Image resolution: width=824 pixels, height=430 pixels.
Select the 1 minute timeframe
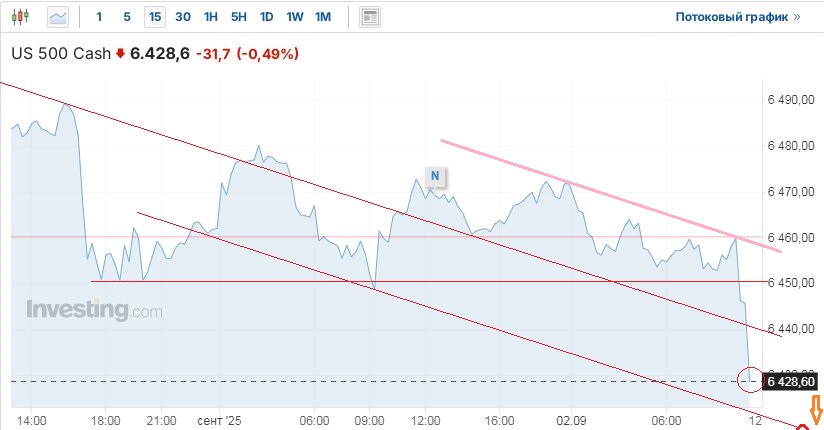[98, 17]
